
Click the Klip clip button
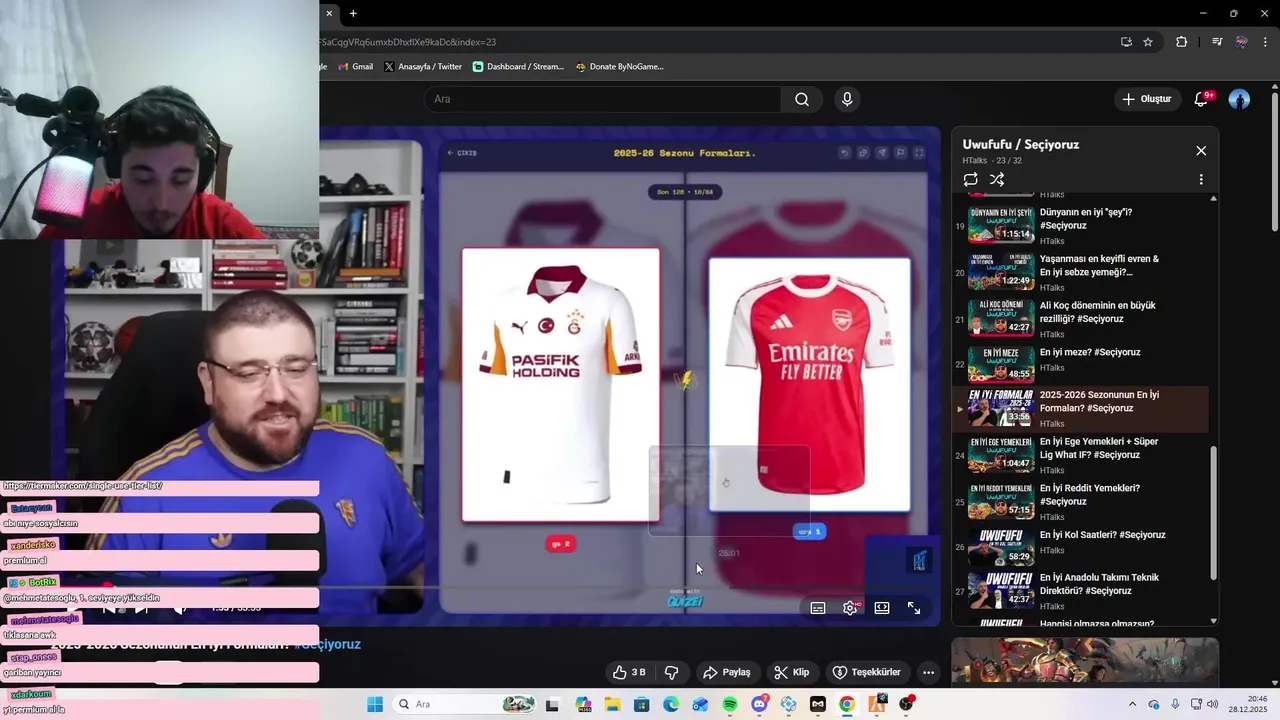(793, 672)
